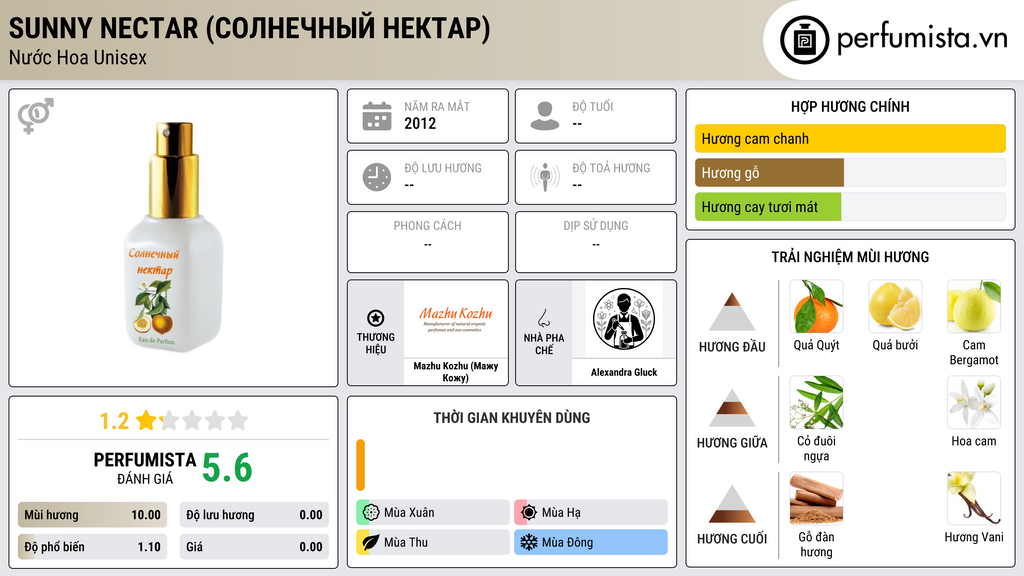Click the nose icon above Nhà pha chế

pyautogui.click(x=543, y=318)
